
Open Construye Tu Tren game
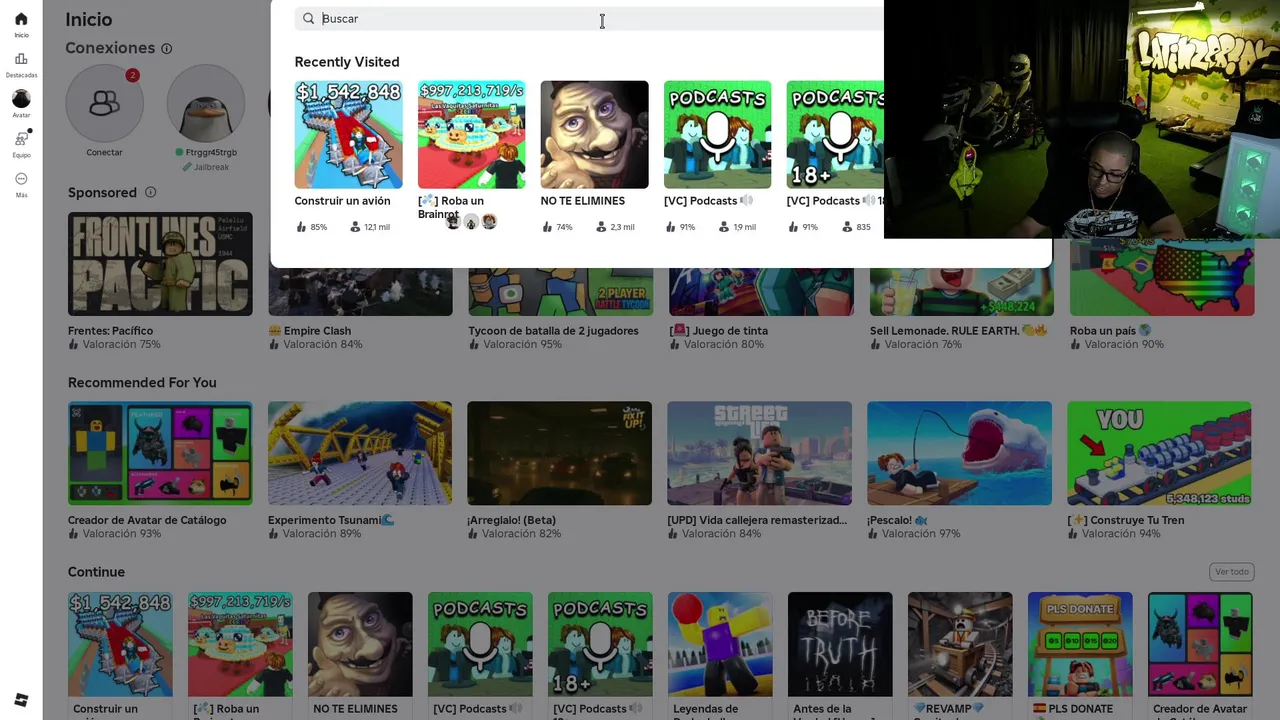coord(1159,453)
